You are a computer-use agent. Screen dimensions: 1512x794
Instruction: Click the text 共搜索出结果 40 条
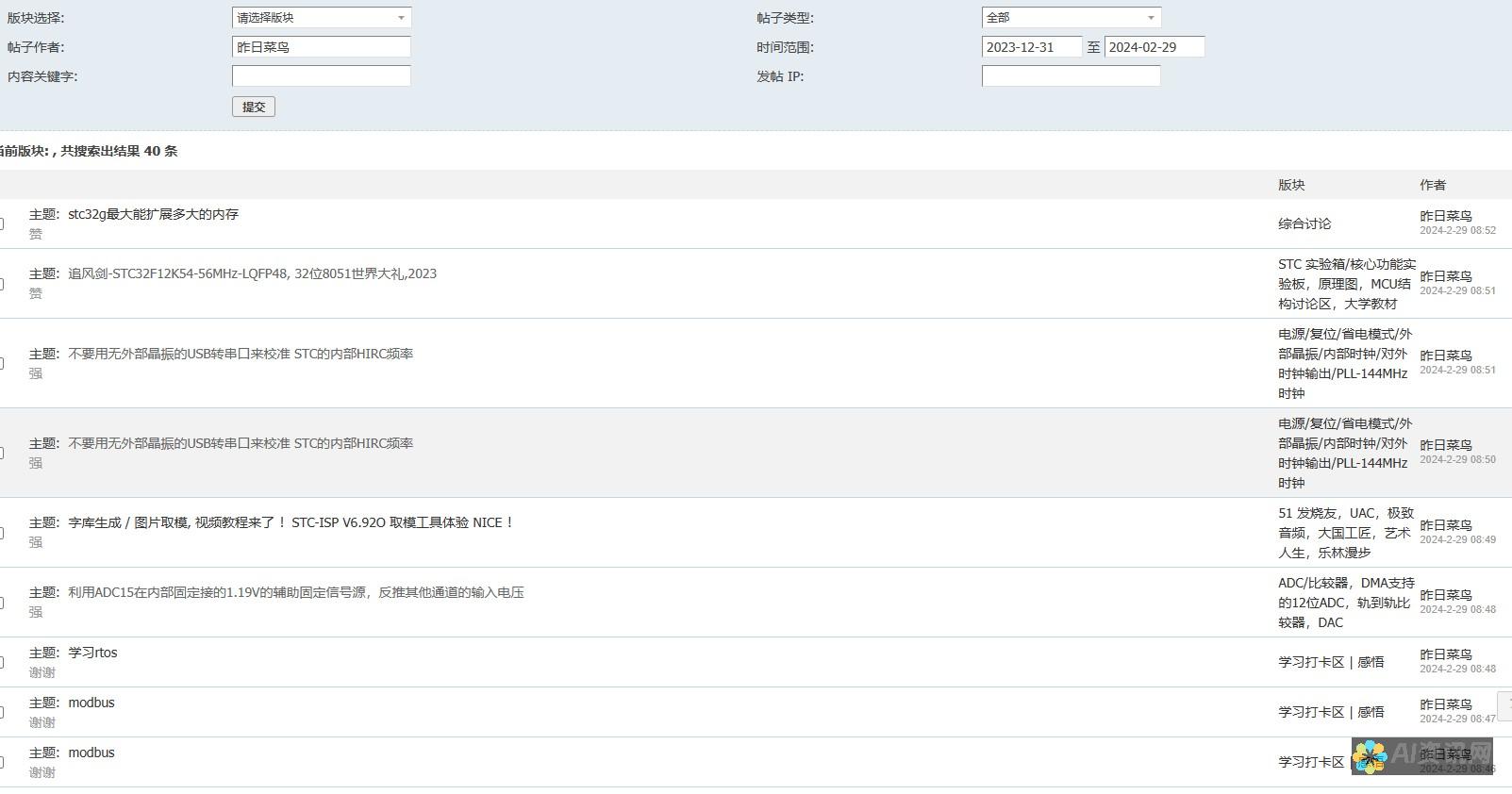pyautogui.click(x=119, y=151)
